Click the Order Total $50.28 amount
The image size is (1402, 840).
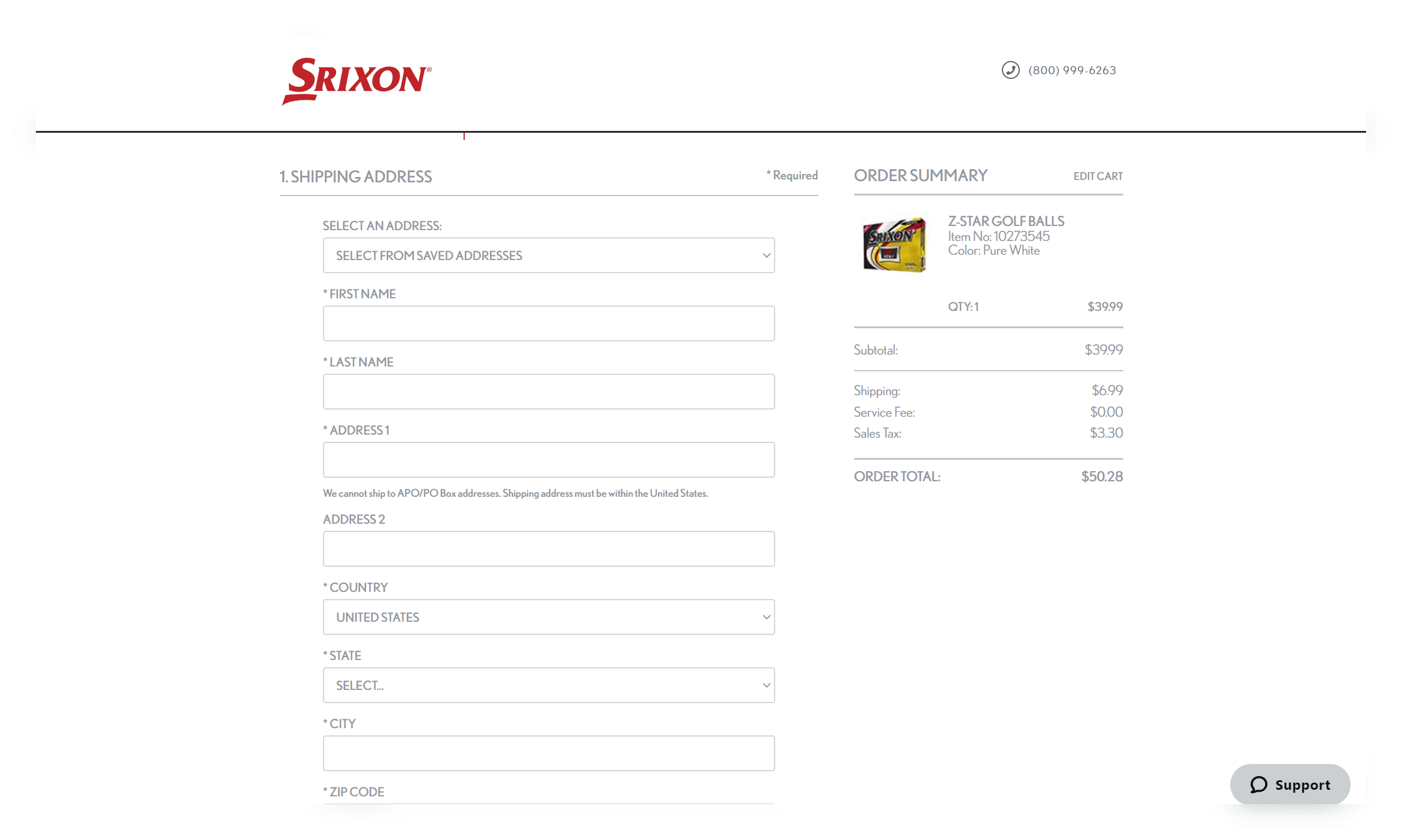pos(1102,476)
